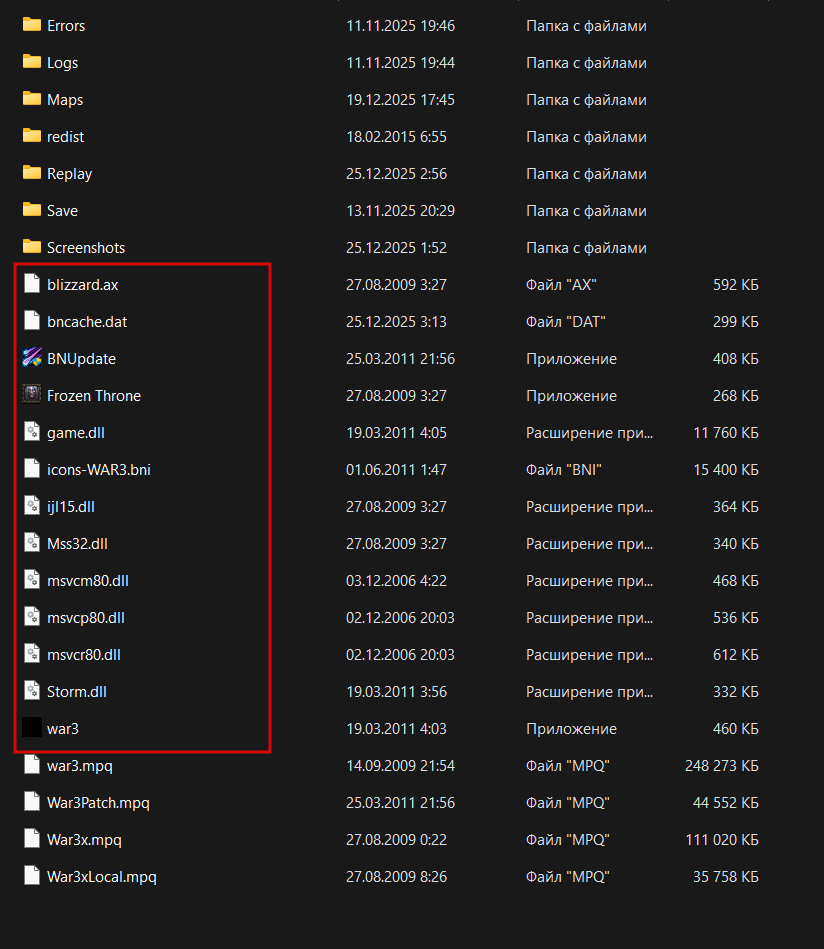The height and width of the screenshot is (949, 824).
Task: Click the war3.mpq file icon
Action: coord(31,764)
